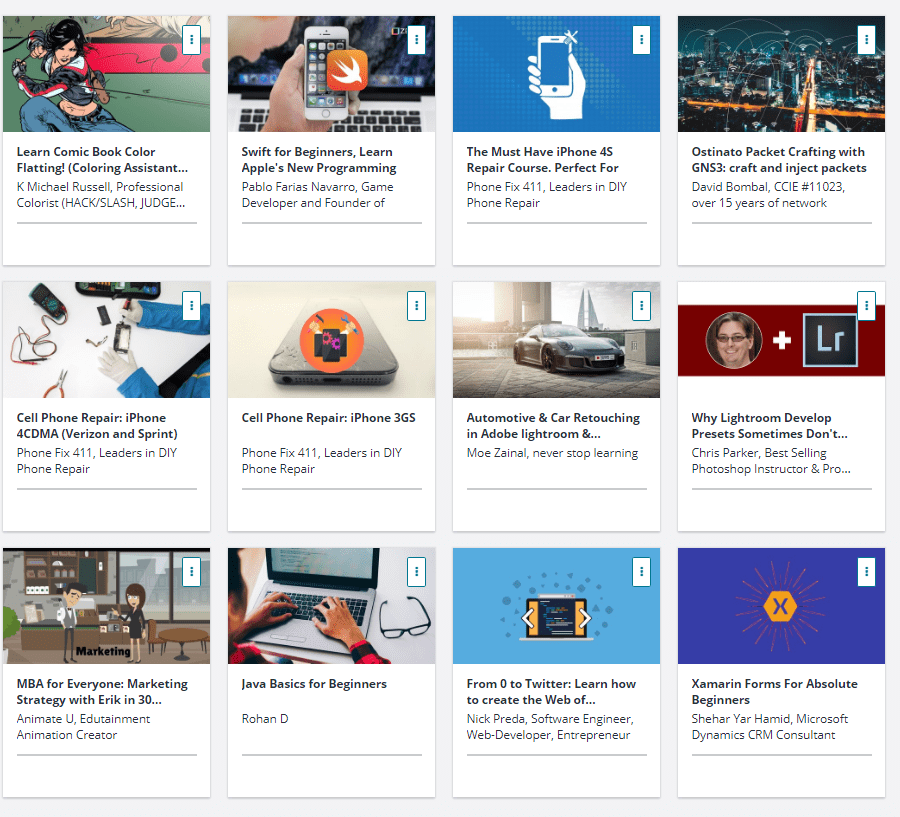Open the options menu for From 0 to Twitter course
Image resolution: width=900 pixels, height=817 pixels.
click(x=641, y=572)
